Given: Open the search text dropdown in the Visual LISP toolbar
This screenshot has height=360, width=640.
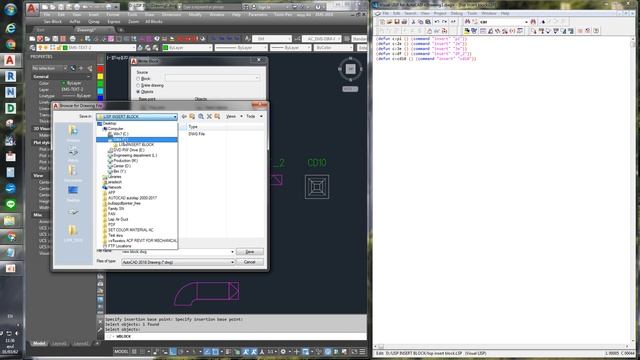Looking at the screenshot, I should (x=526, y=22).
